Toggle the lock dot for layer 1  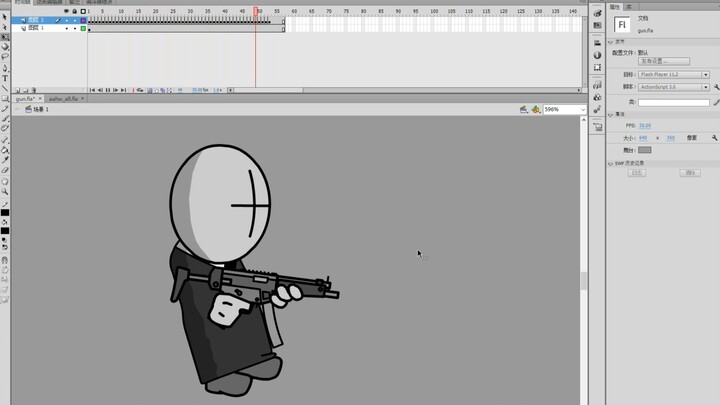point(75,28)
